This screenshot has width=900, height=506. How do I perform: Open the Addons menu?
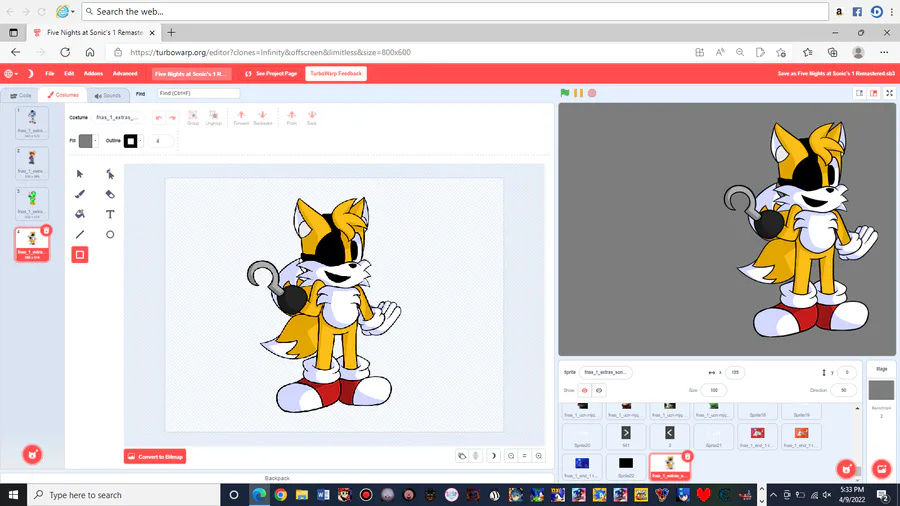[93, 73]
